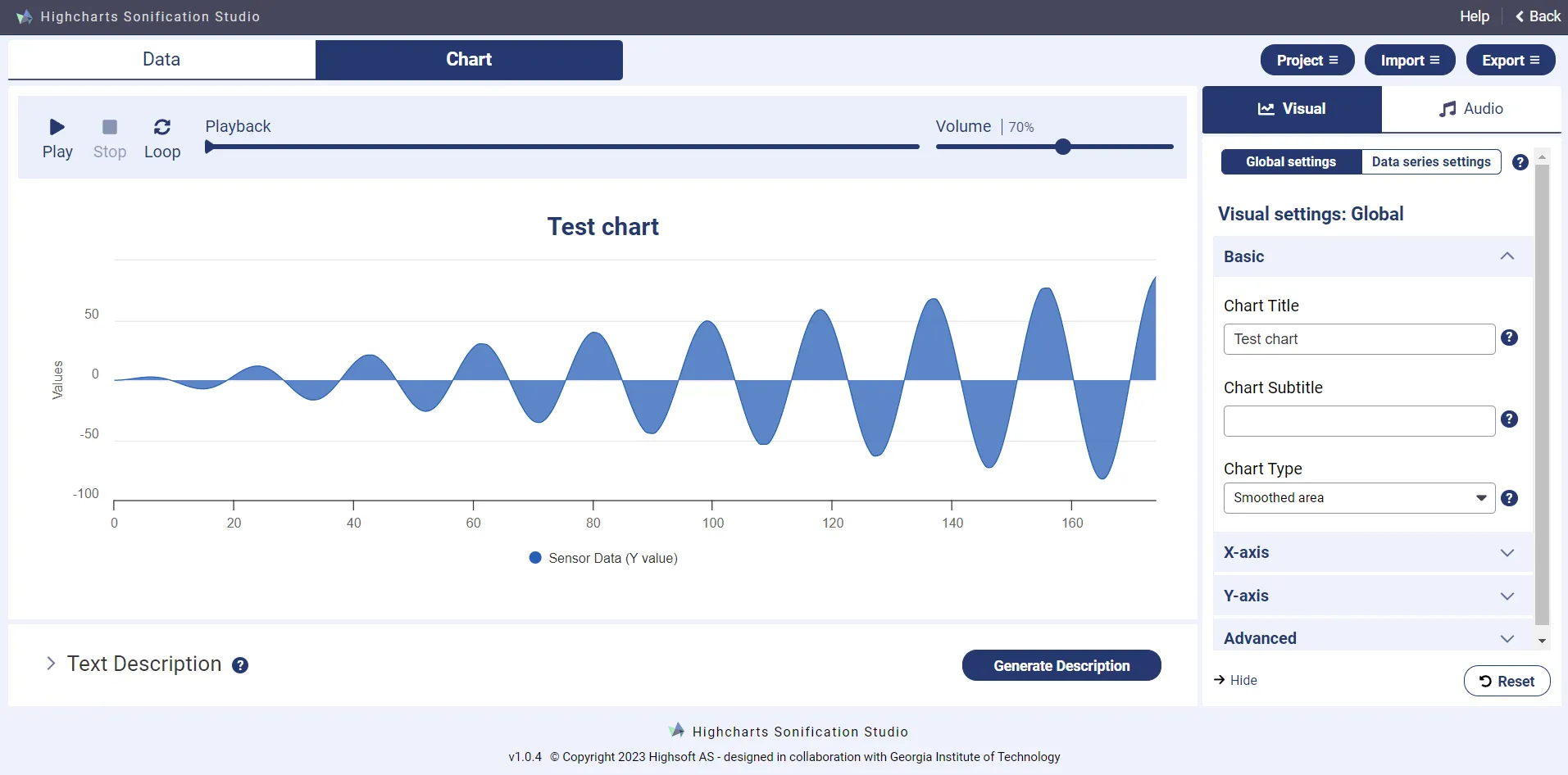Image resolution: width=1568 pixels, height=775 pixels.
Task: Click the Sensor Data (Y value) legend label
Action: [x=613, y=558]
